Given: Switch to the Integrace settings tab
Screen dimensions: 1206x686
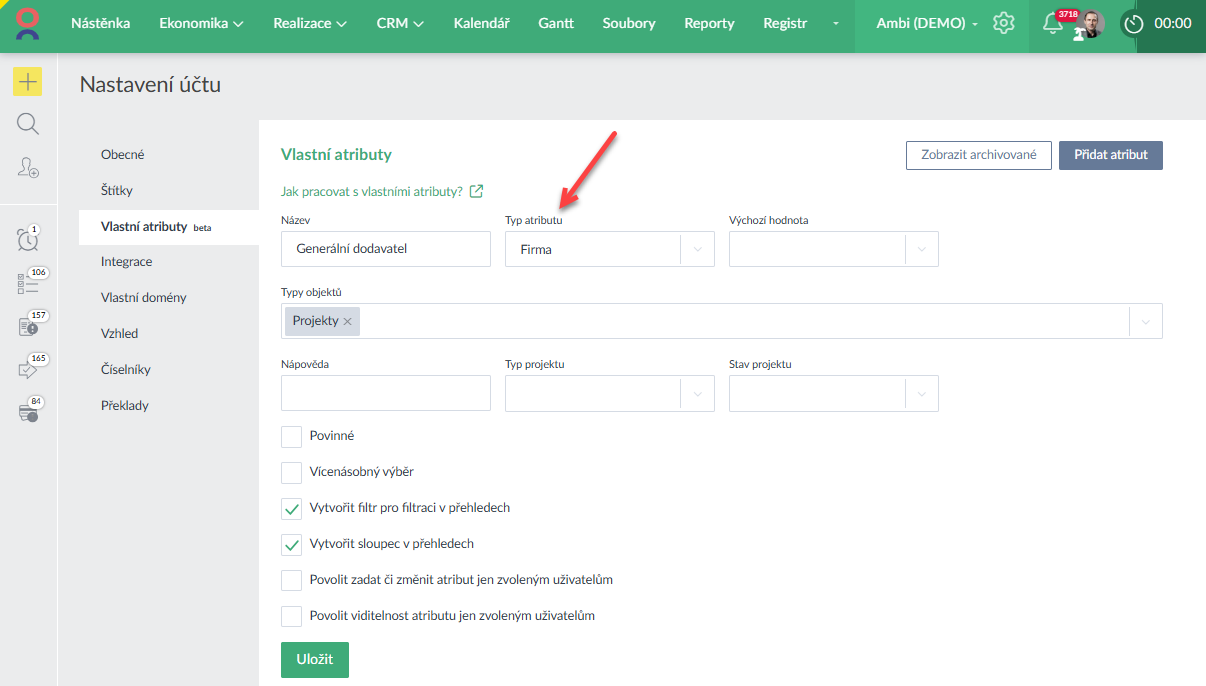Looking at the screenshot, I should pyautogui.click(x=126, y=262).
